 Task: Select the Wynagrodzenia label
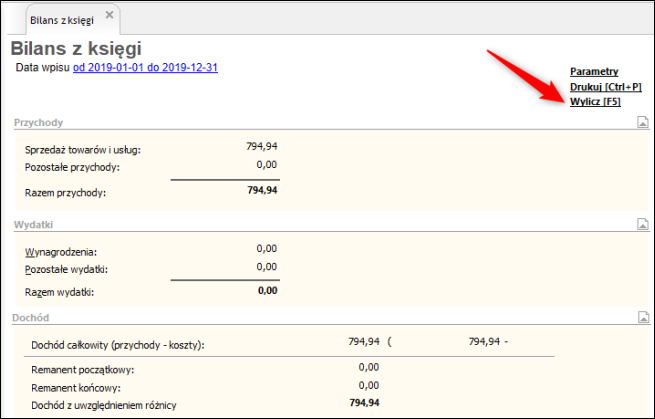click(61, 252)
